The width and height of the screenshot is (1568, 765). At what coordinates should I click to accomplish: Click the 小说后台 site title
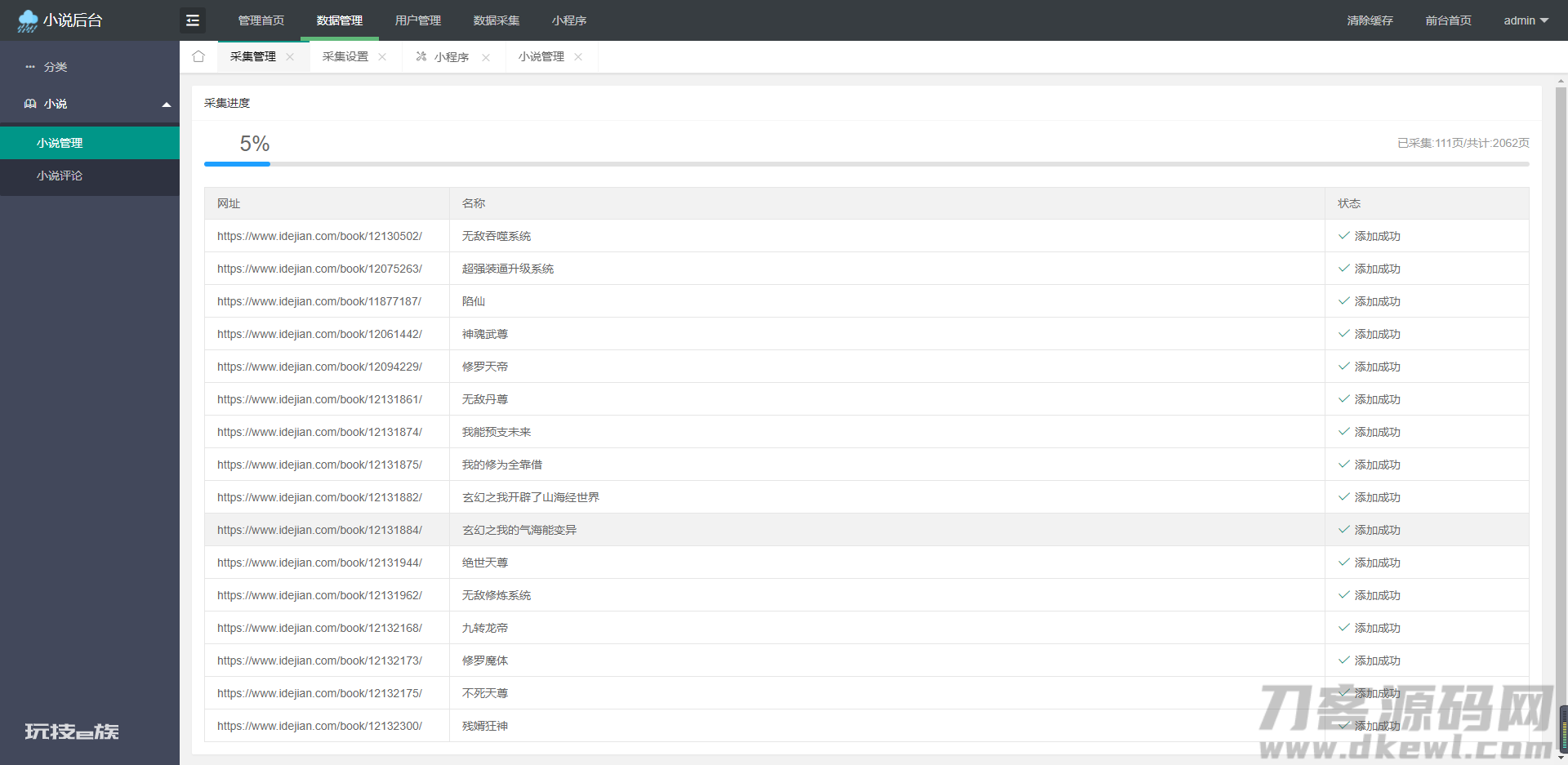click(73, 20)
